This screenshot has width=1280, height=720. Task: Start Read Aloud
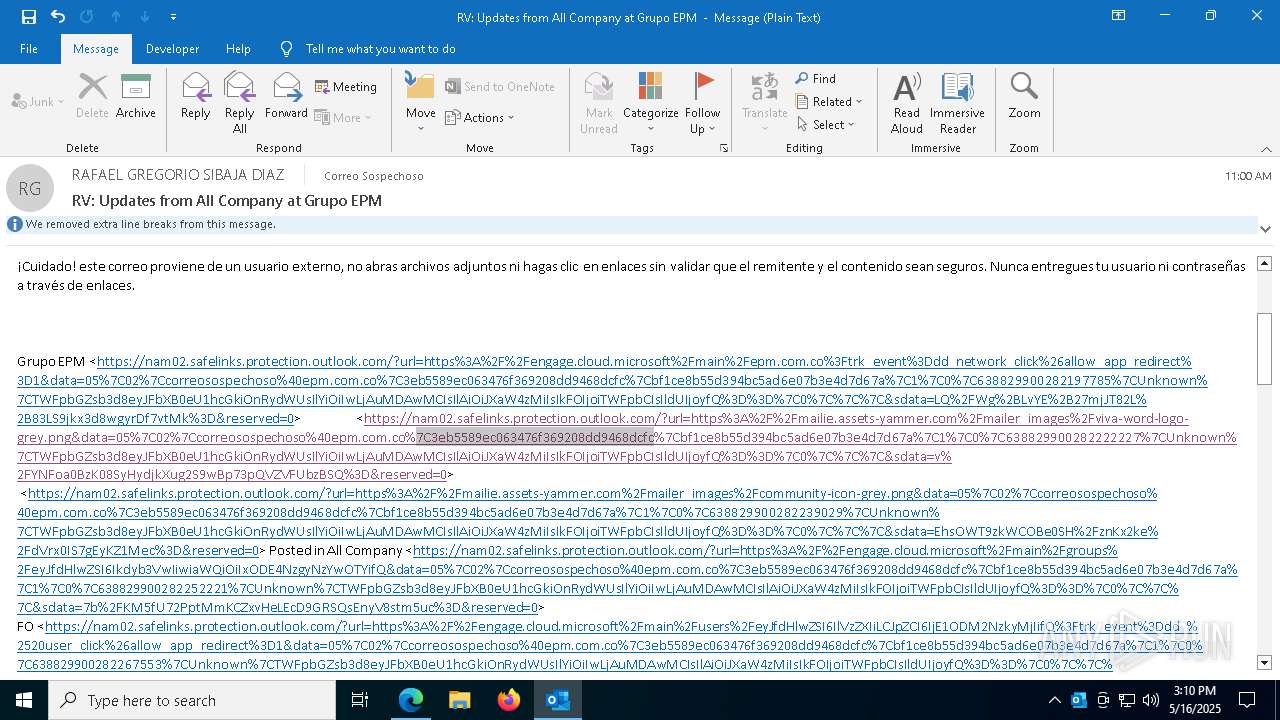tap(907, 102)
